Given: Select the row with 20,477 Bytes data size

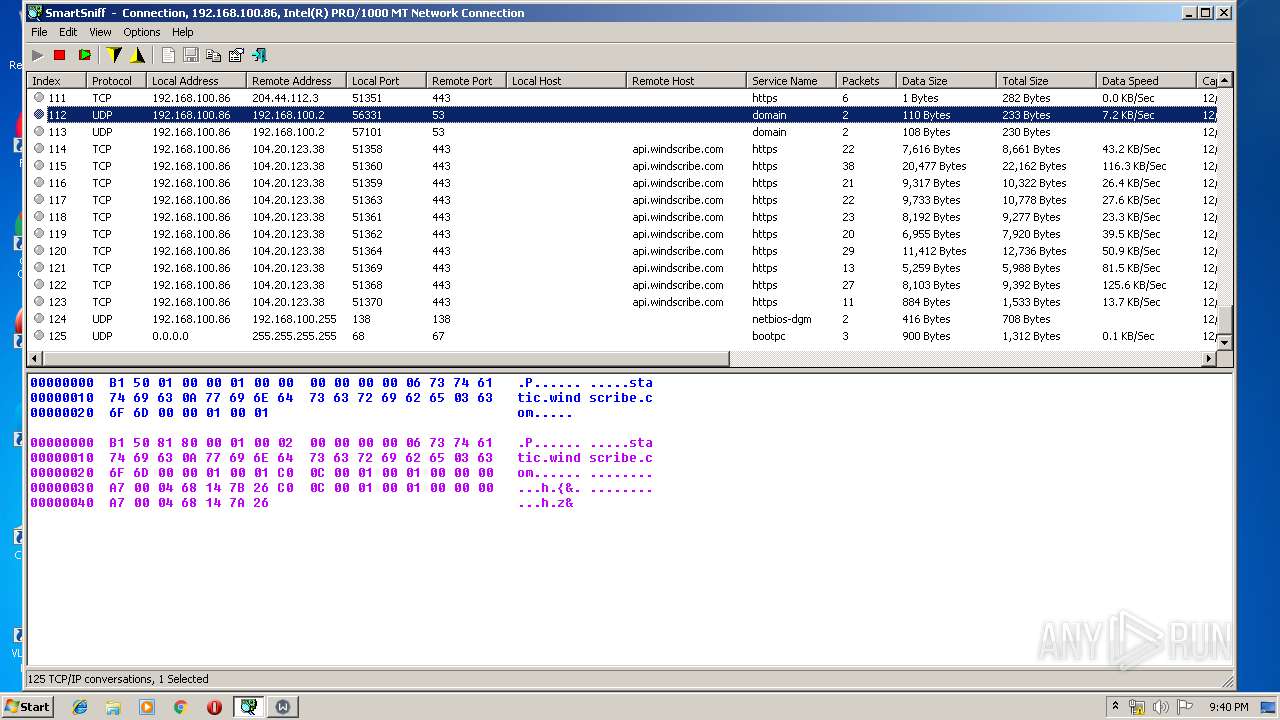Looking at the screenshot, I should (621, 166).
